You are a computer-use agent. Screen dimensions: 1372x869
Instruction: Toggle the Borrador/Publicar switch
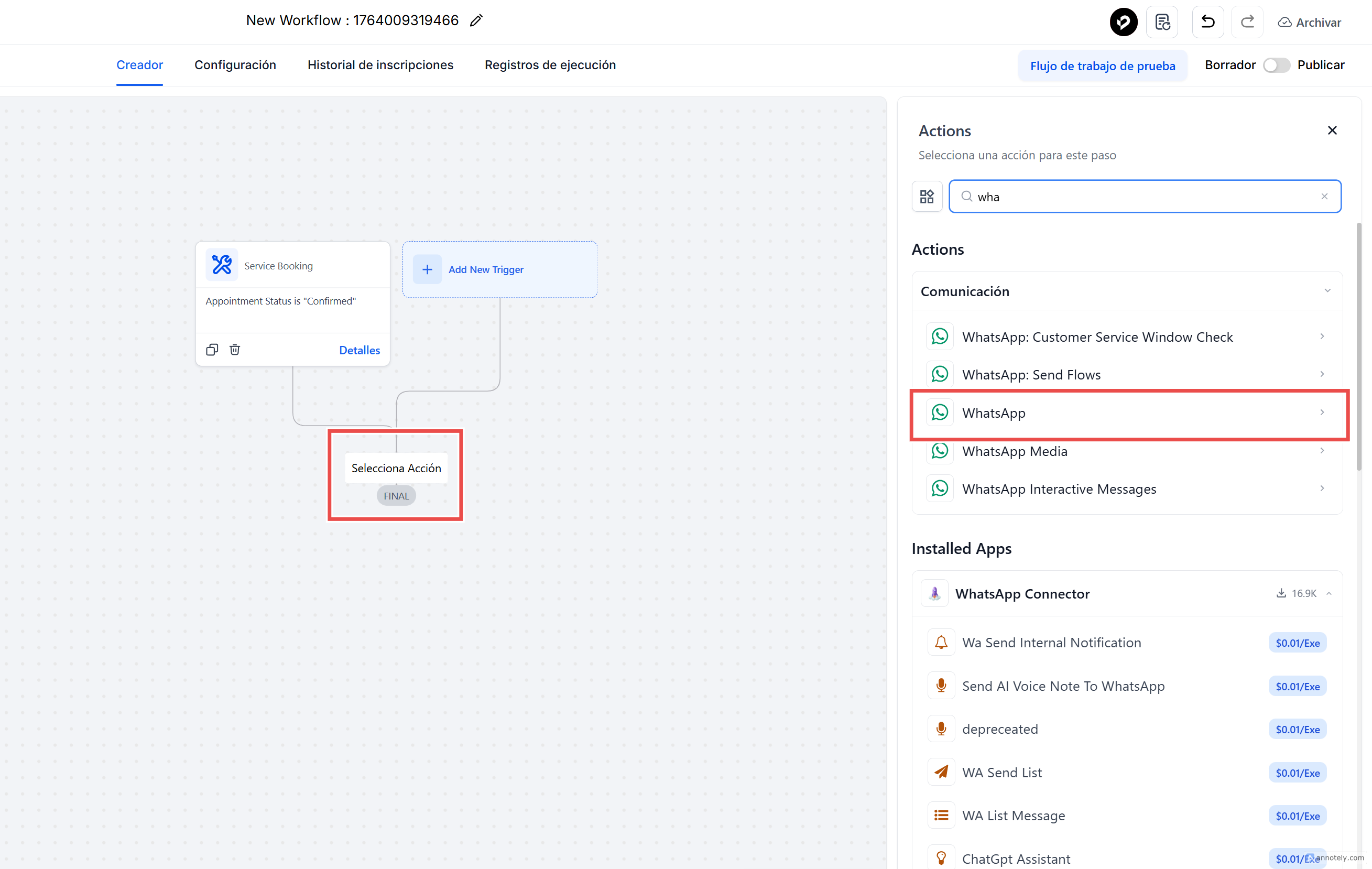[x=1276, y=65]
